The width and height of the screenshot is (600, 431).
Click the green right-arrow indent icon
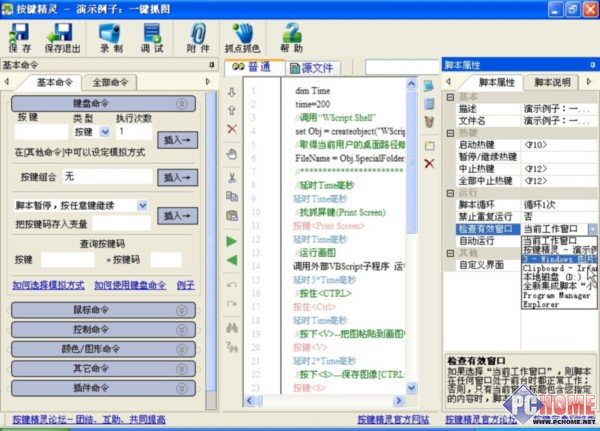(232, 241)
